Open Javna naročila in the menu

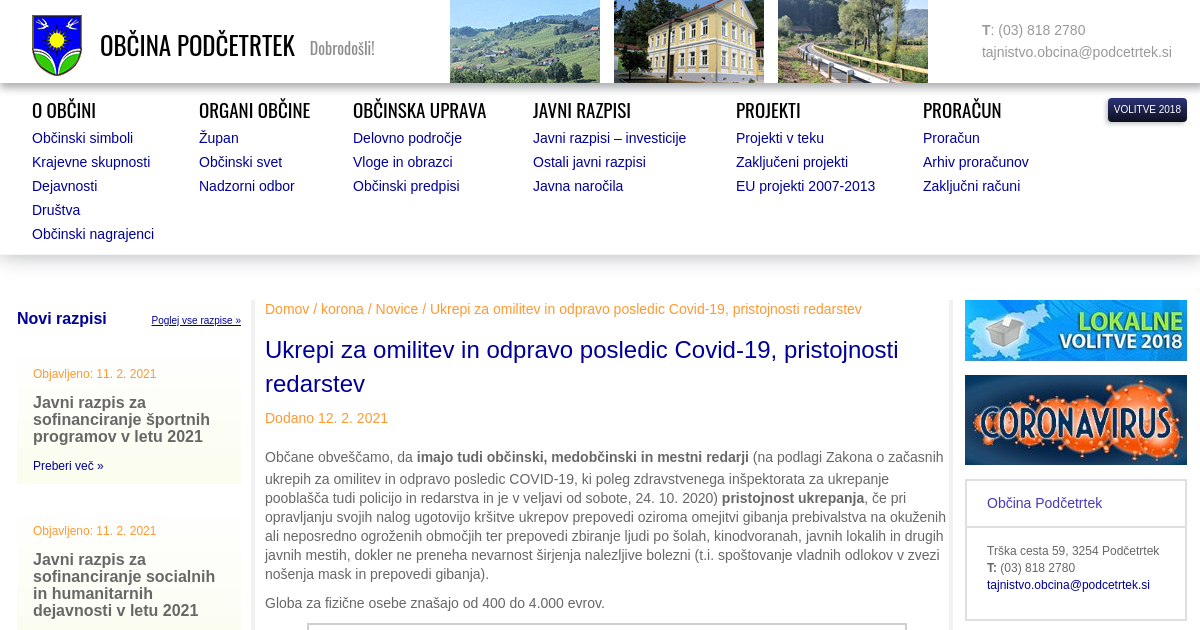577,186
